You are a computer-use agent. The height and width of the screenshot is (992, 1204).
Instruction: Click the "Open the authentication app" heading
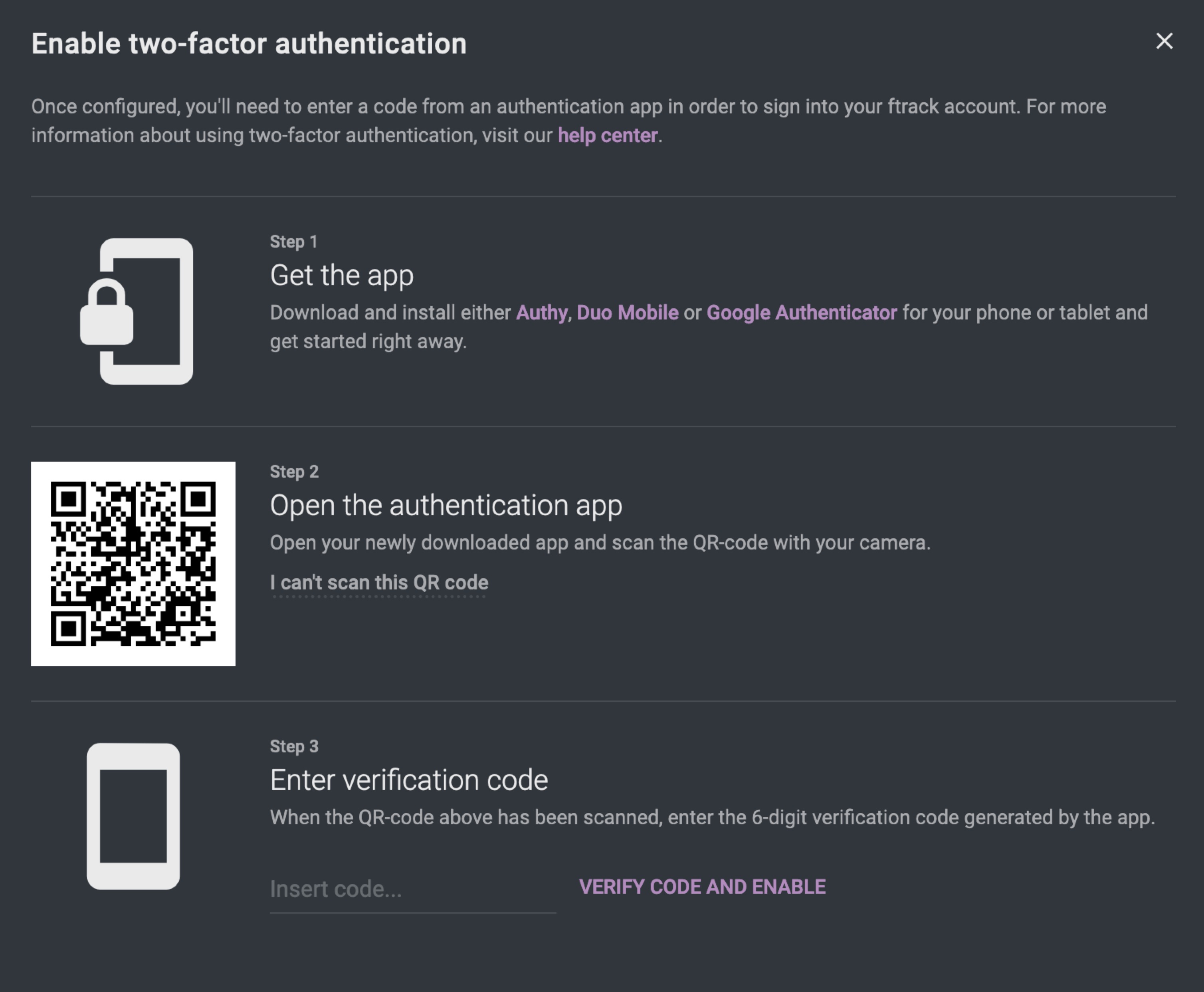(446, 506)
